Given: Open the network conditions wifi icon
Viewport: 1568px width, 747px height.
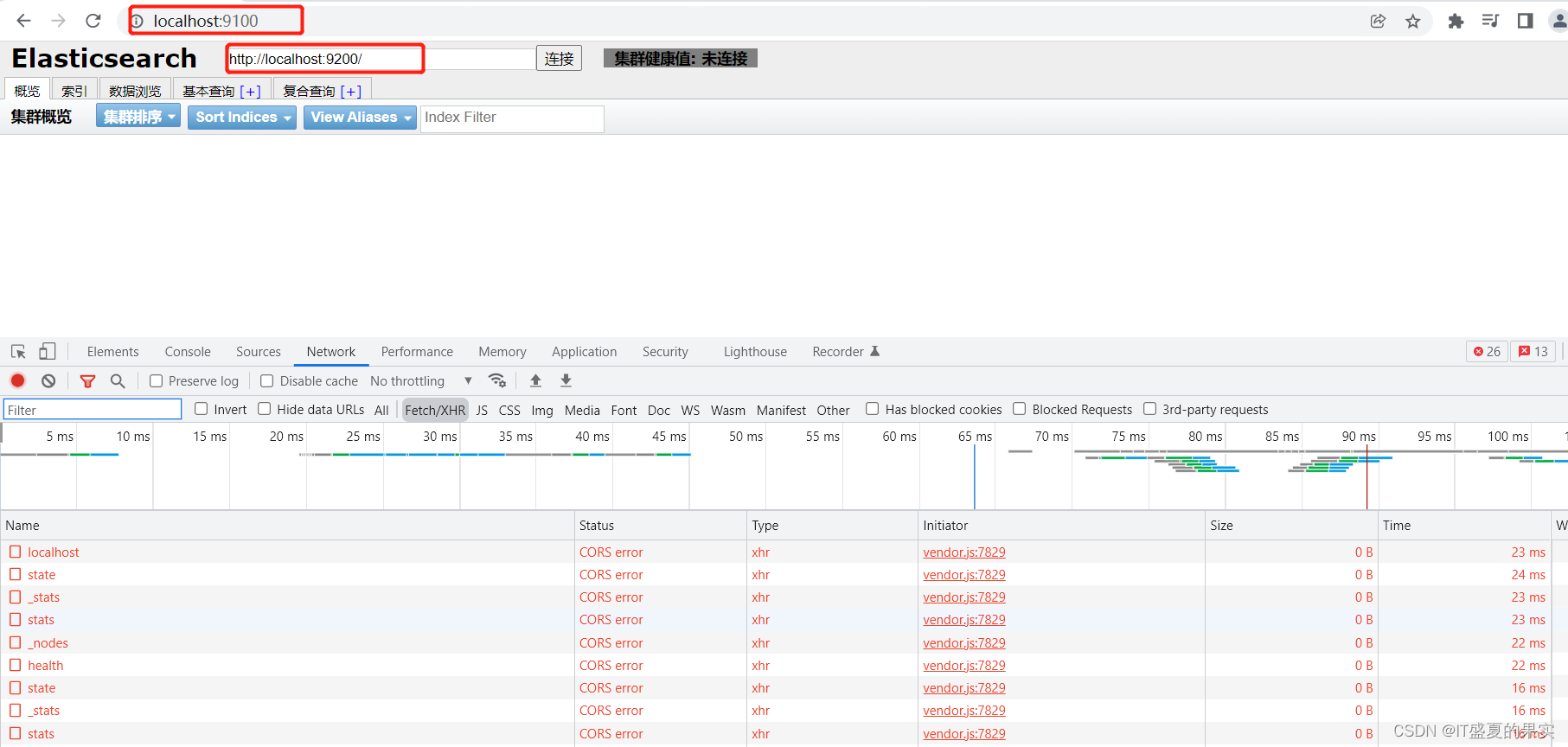Looking at the screenshot, I should click(x=497, y=380).
